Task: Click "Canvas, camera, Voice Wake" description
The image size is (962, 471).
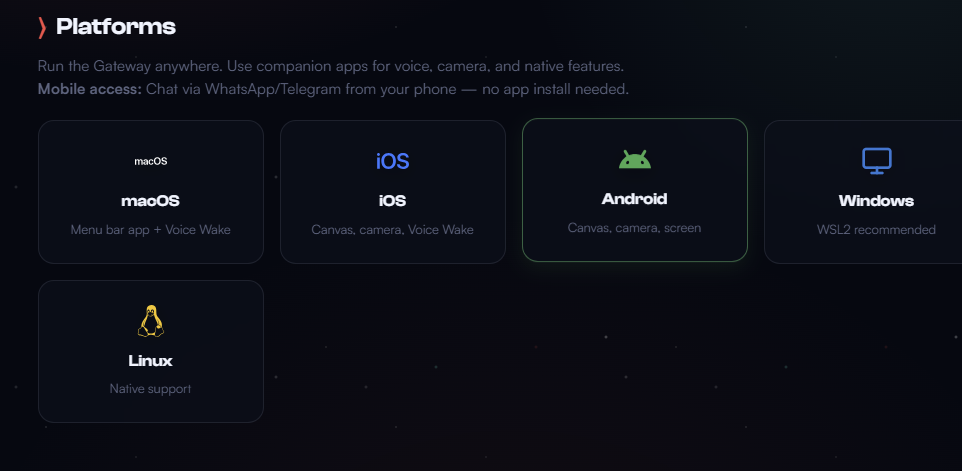Action: (392, 230)
